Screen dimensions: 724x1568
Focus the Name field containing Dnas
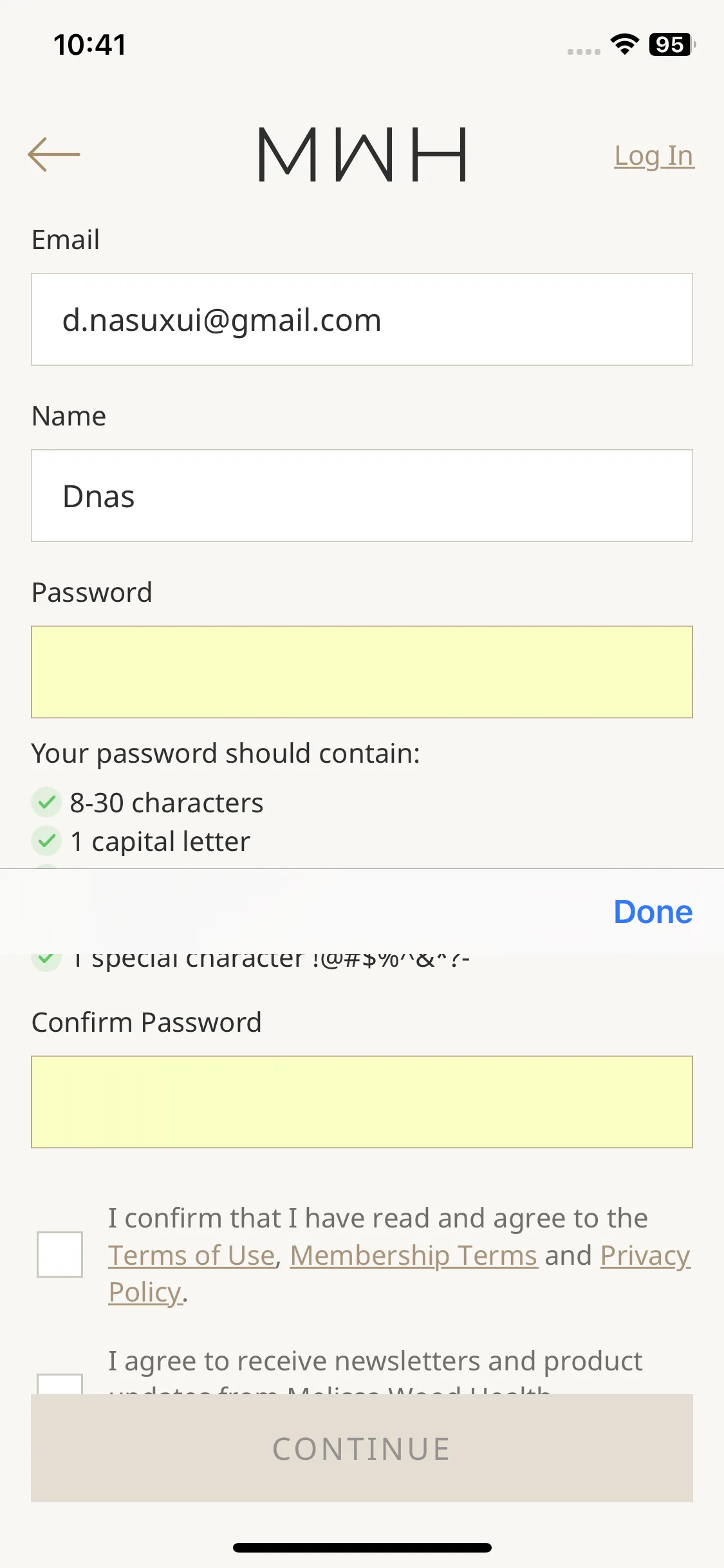362,496
